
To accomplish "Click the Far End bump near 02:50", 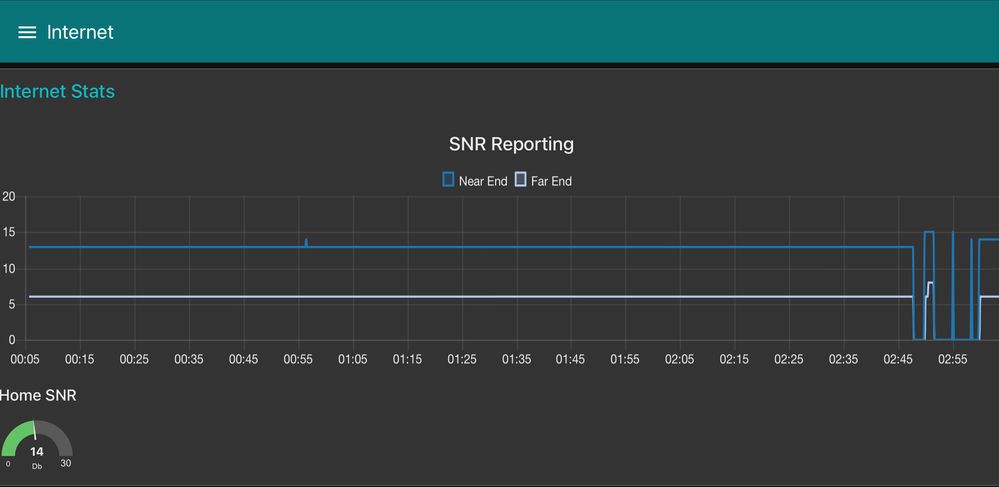I will point(930,284).
